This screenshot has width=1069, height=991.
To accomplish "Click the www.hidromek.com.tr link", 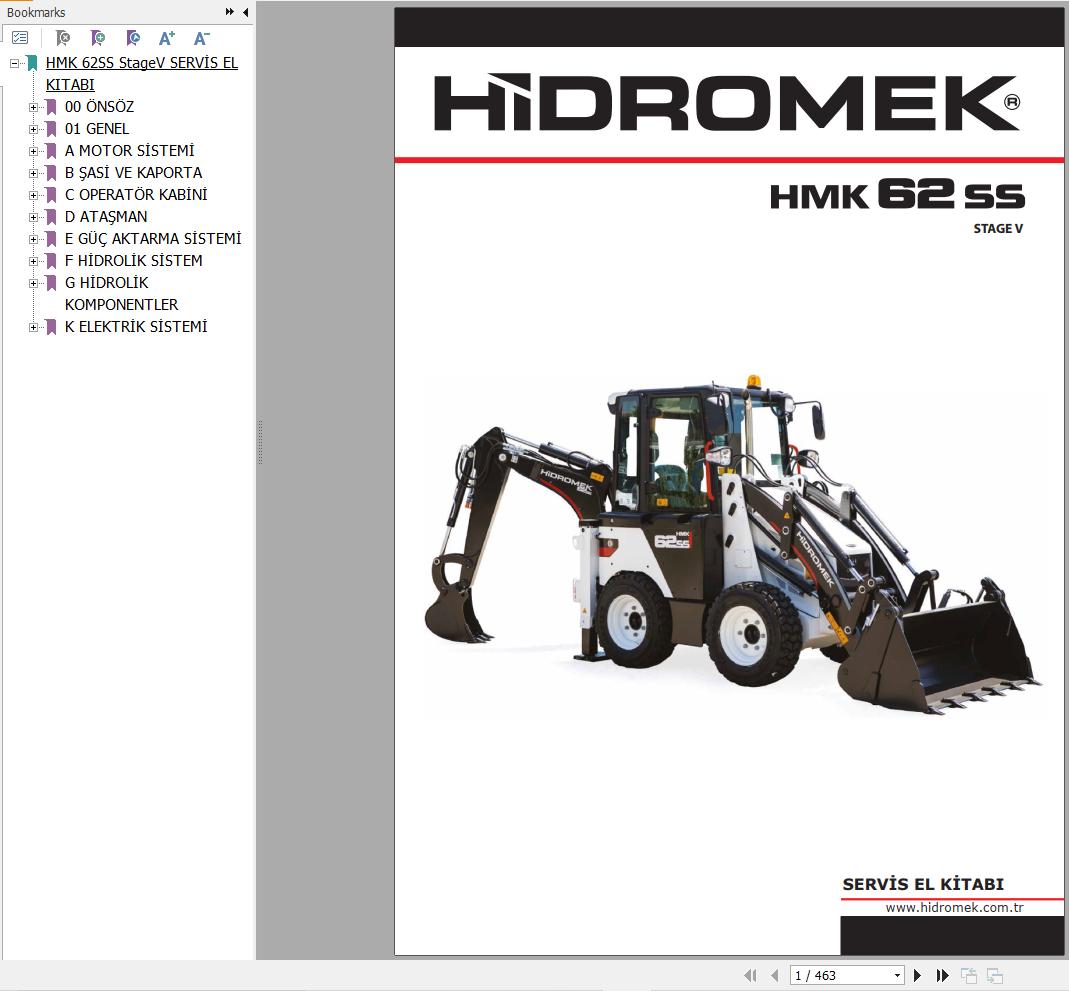I will [x=953, y=907].
